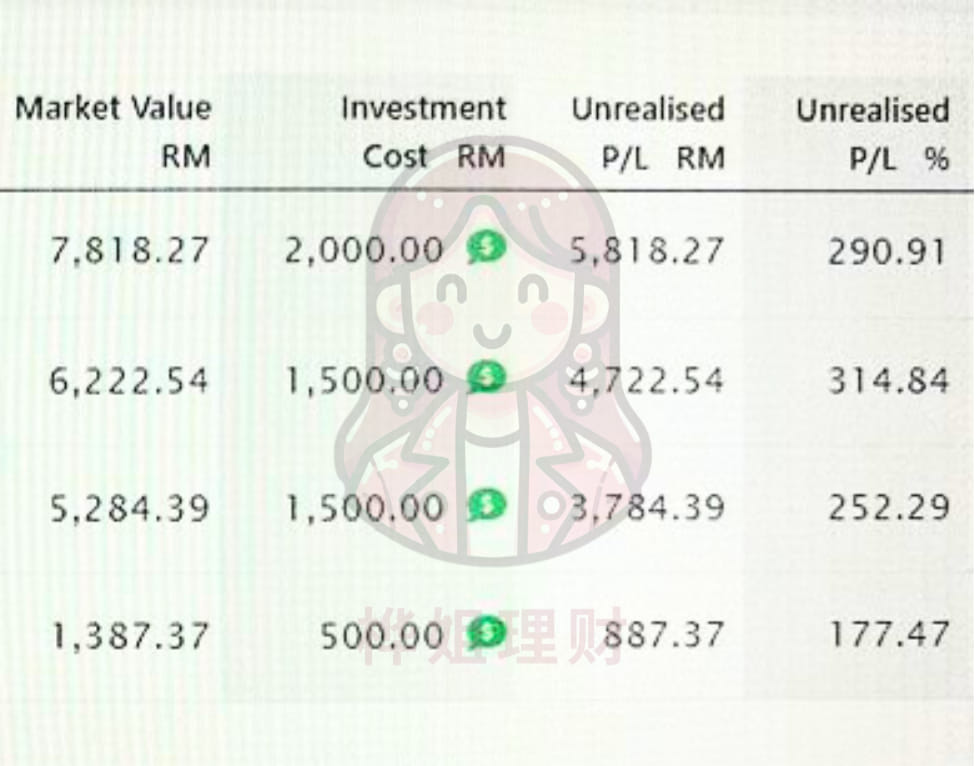Select the 290.91 percentage cell
Viewport: 978px width, 766px height.
[x=887, y=251]
